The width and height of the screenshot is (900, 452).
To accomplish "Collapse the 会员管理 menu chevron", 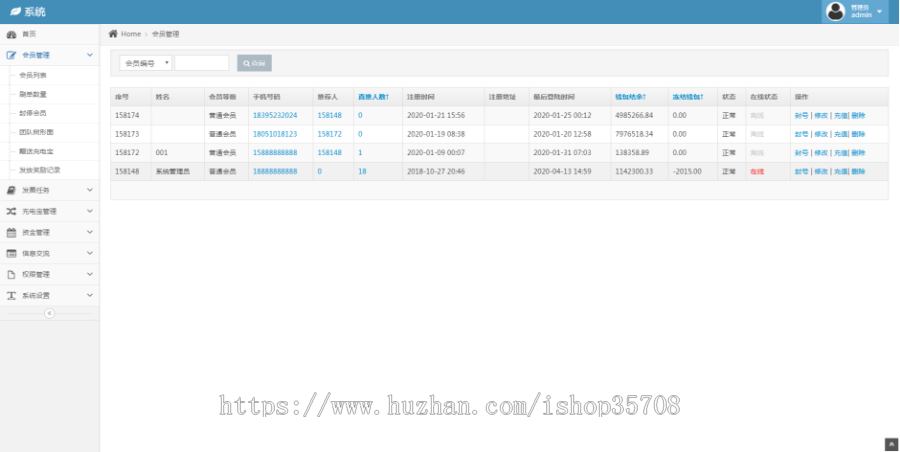I will click(x=90, y=55).
